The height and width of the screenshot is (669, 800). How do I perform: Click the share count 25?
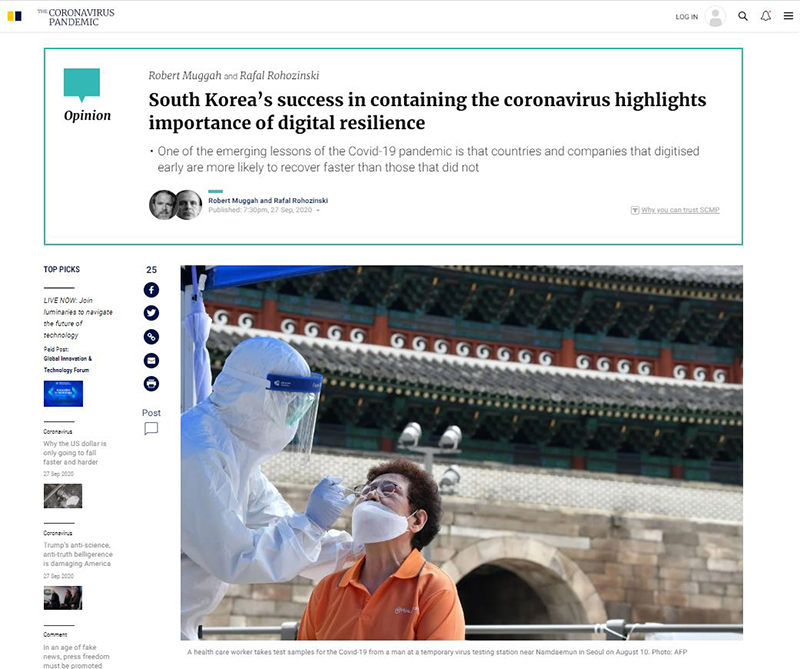coord(152,270)
